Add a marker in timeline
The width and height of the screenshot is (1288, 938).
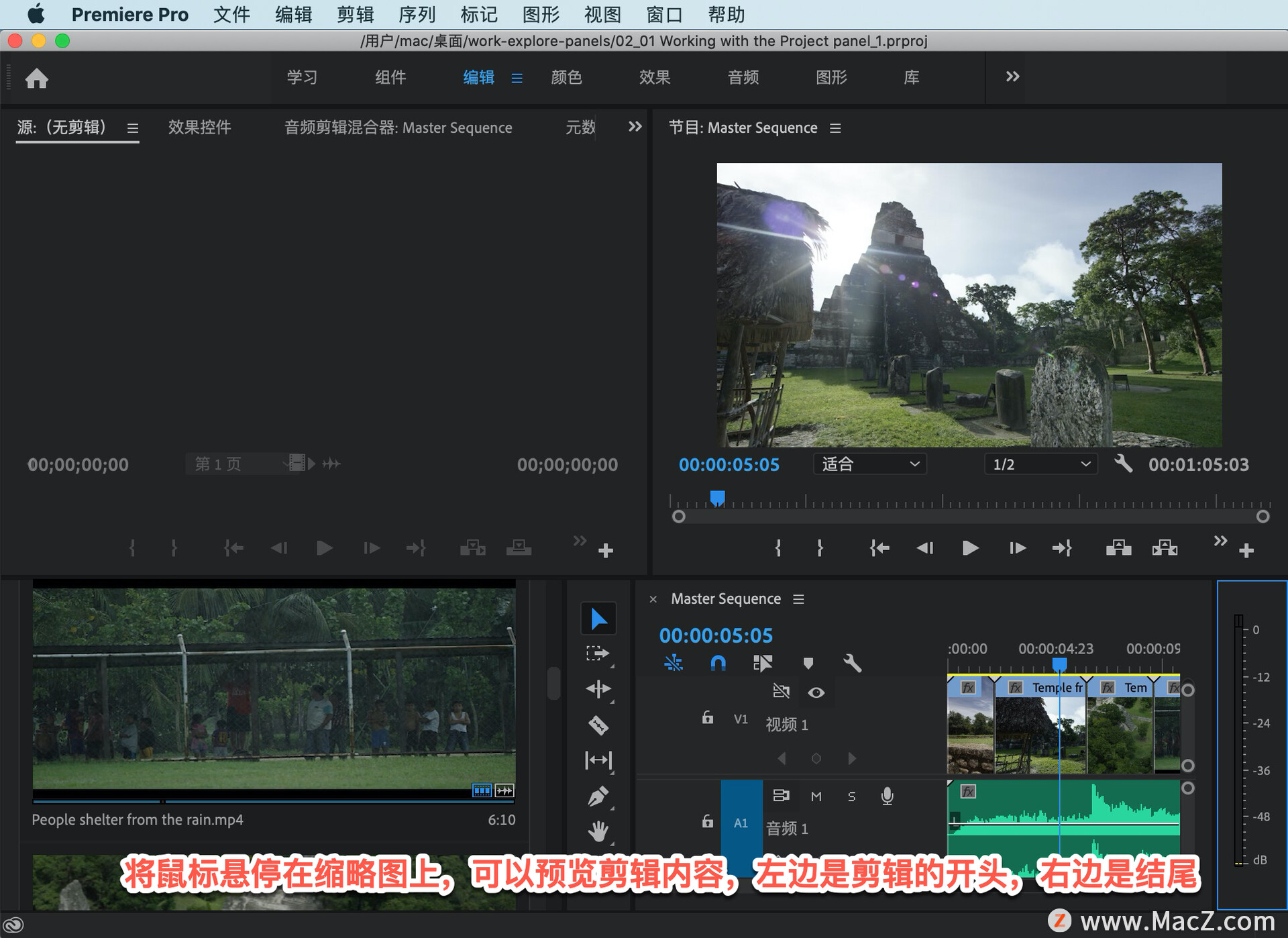coord(808,664)
